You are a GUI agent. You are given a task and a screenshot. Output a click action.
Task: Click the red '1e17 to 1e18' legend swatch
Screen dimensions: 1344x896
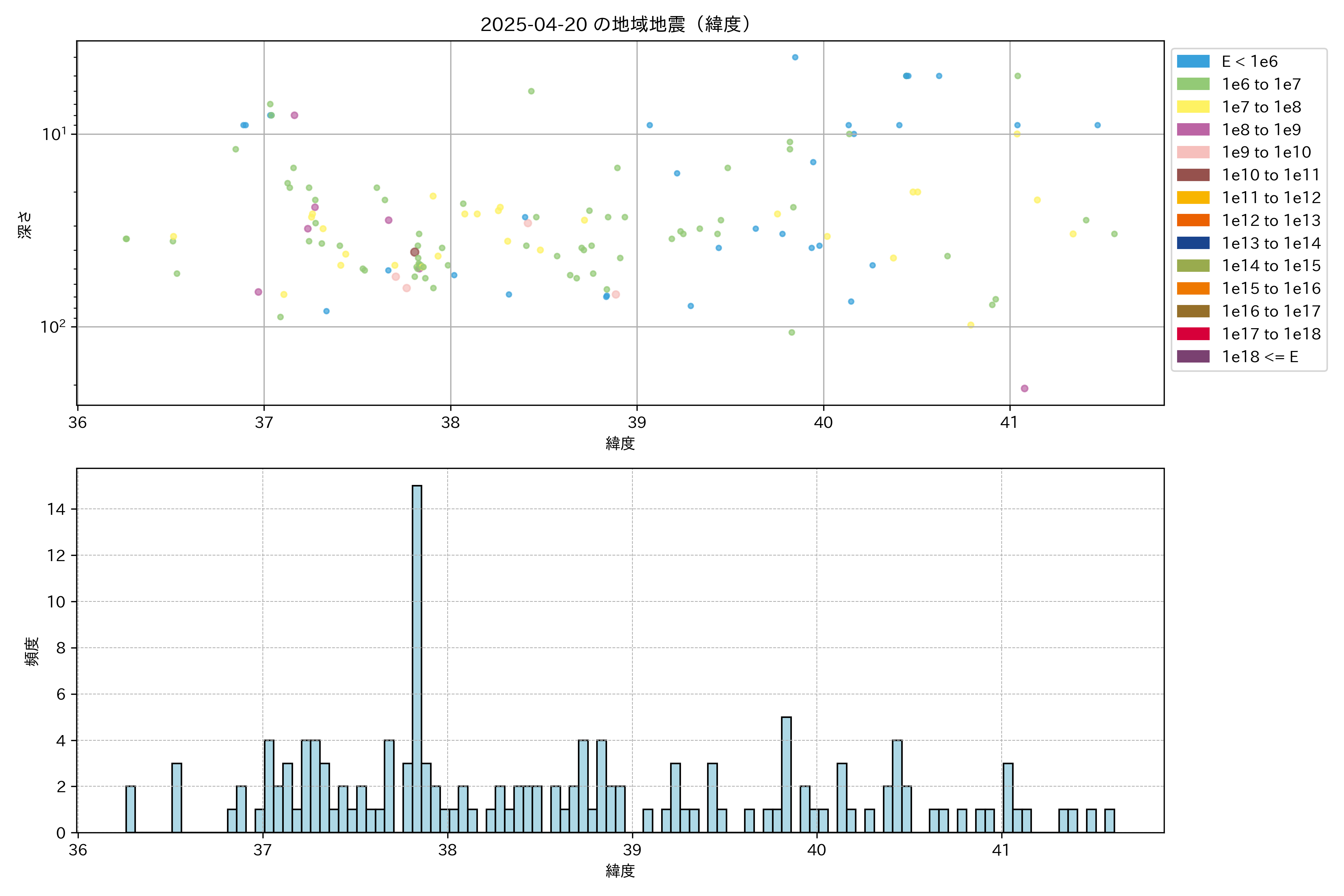[x=1192, y=334]
